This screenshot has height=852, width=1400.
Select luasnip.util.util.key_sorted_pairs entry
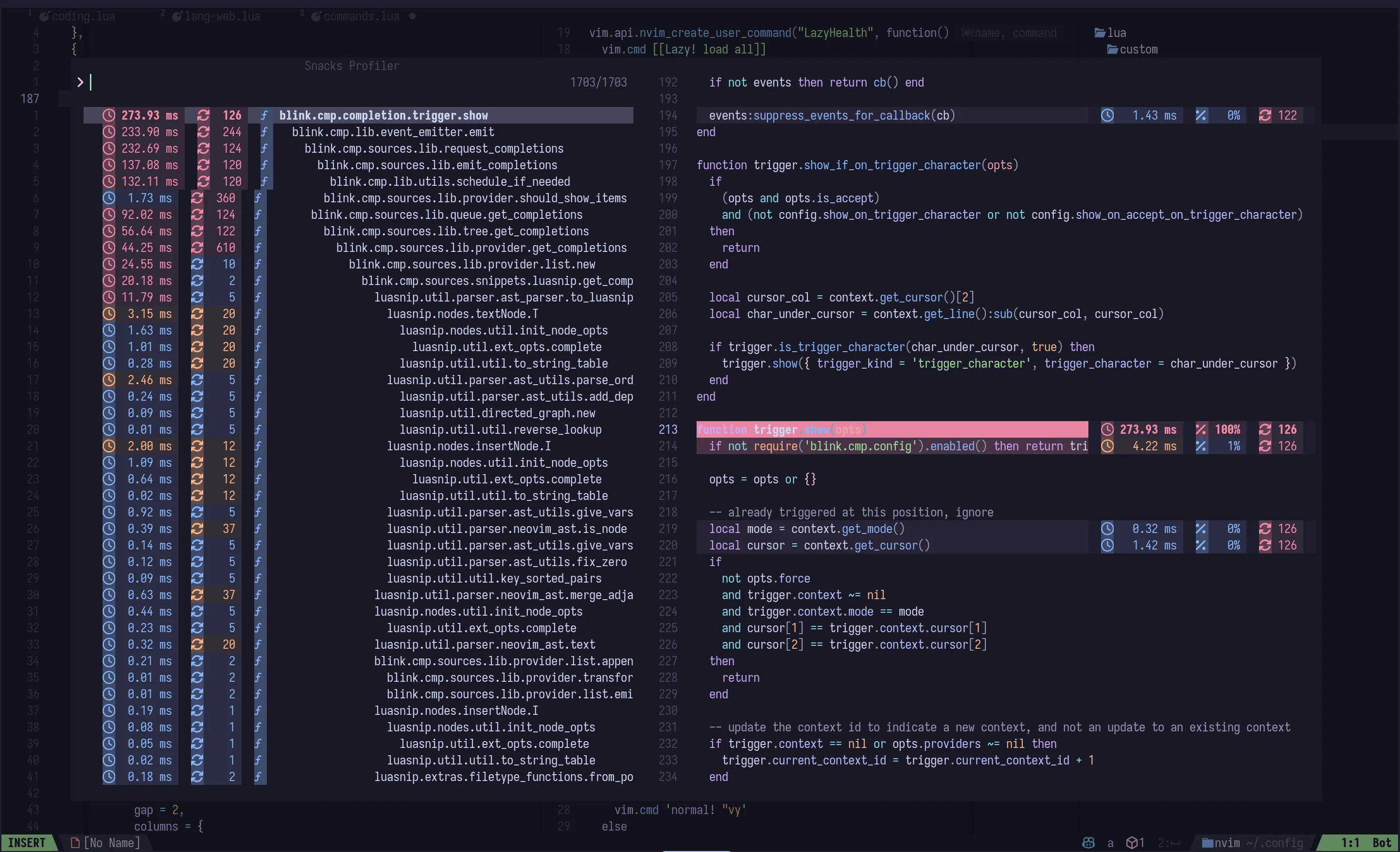click(359, 578)
